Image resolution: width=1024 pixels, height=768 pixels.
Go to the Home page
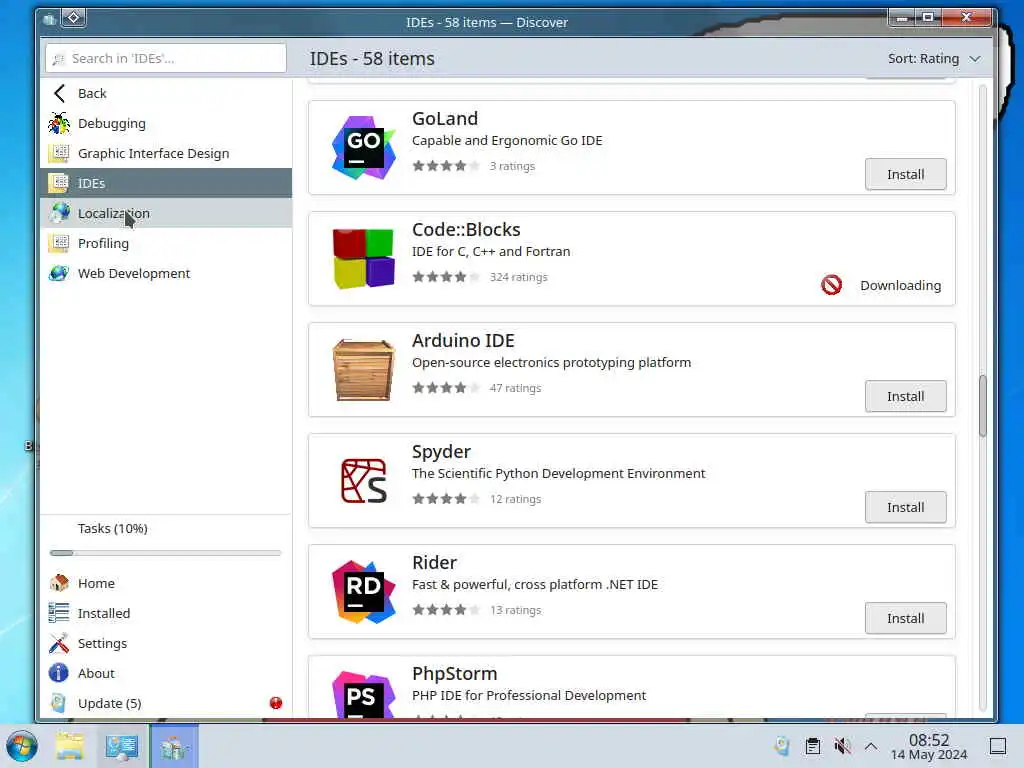166,583
